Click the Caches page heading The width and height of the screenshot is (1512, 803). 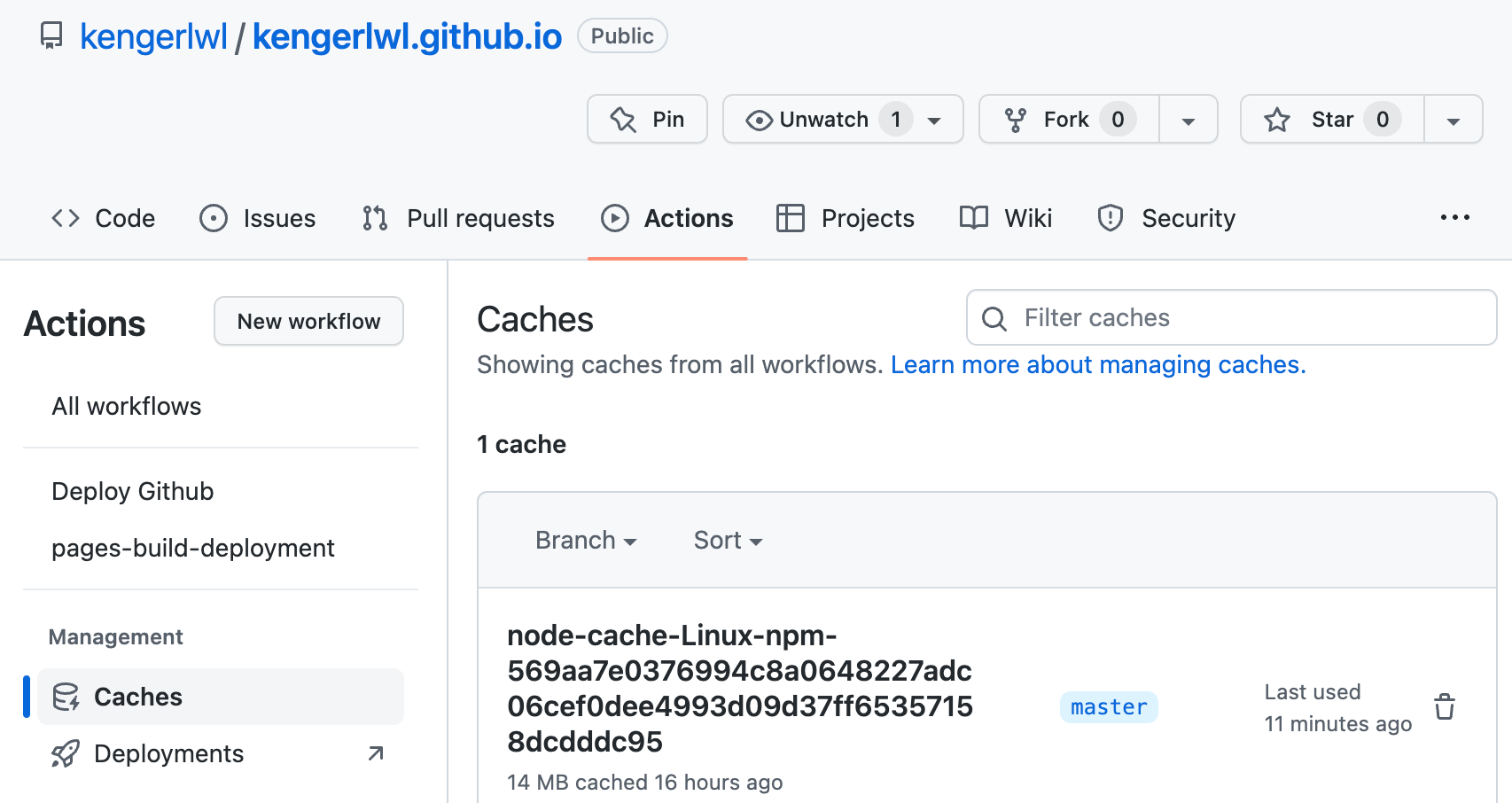535,319
